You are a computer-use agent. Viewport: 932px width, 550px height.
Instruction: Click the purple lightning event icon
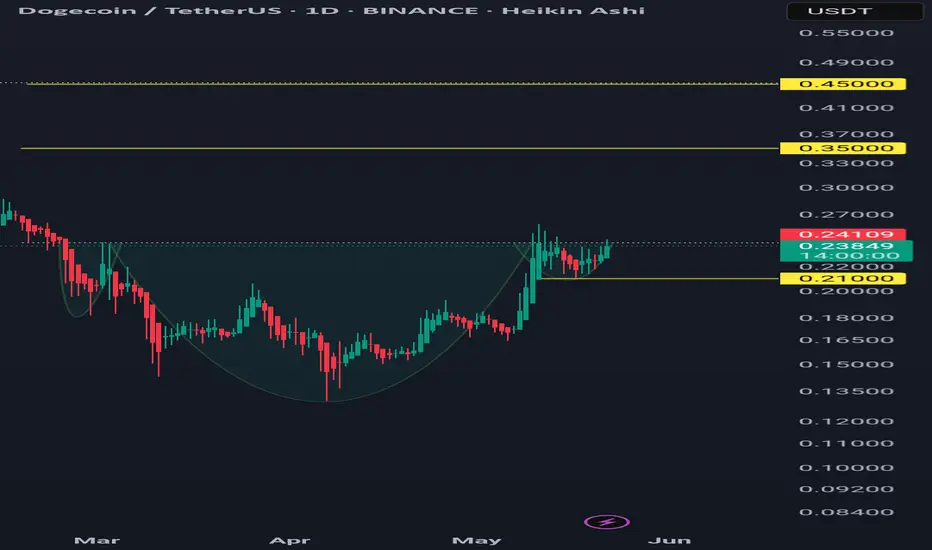click(x=606, y=522)
